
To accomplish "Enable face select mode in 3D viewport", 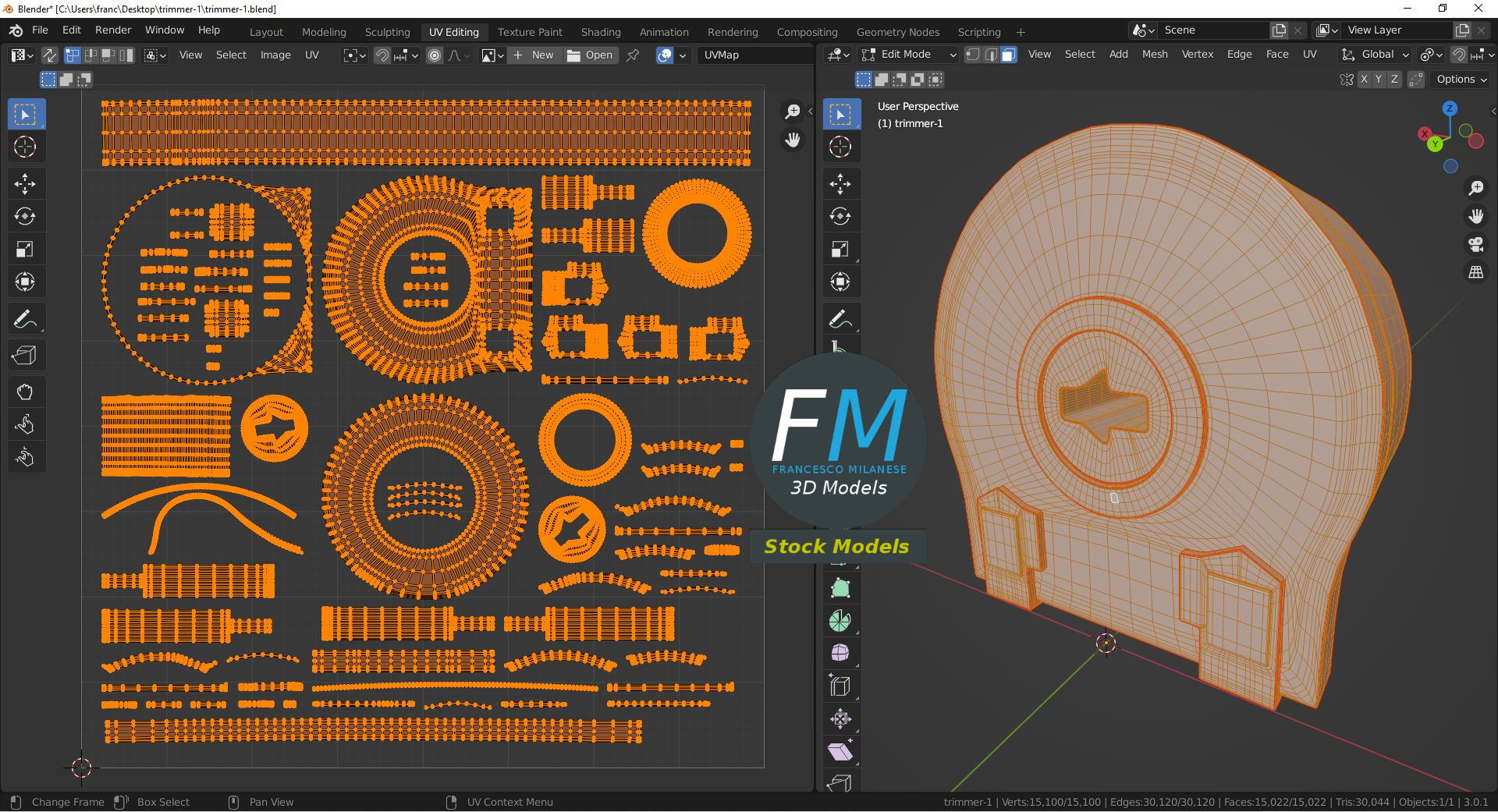I will (1009, 55).
